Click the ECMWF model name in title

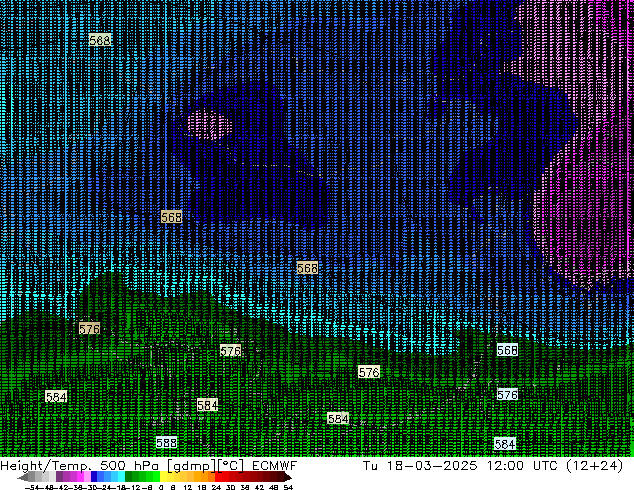(x=275, y=466)
